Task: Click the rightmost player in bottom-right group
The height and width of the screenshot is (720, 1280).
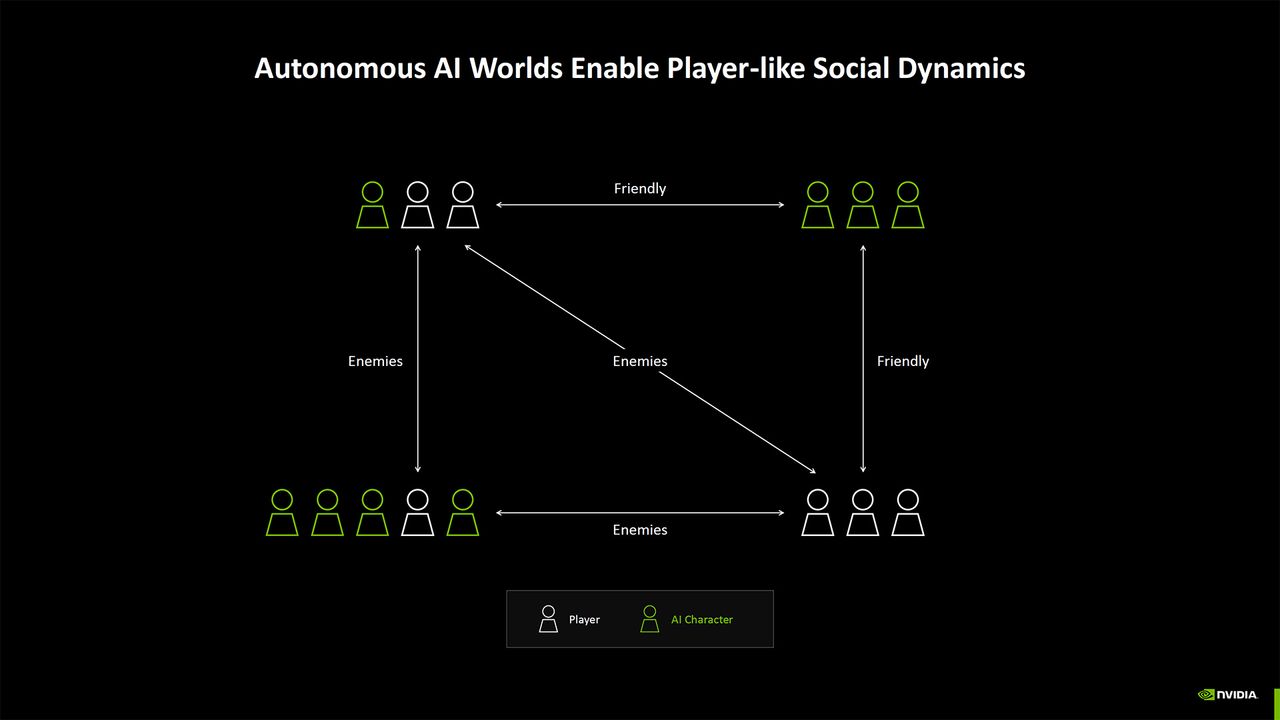Action: 907,512
